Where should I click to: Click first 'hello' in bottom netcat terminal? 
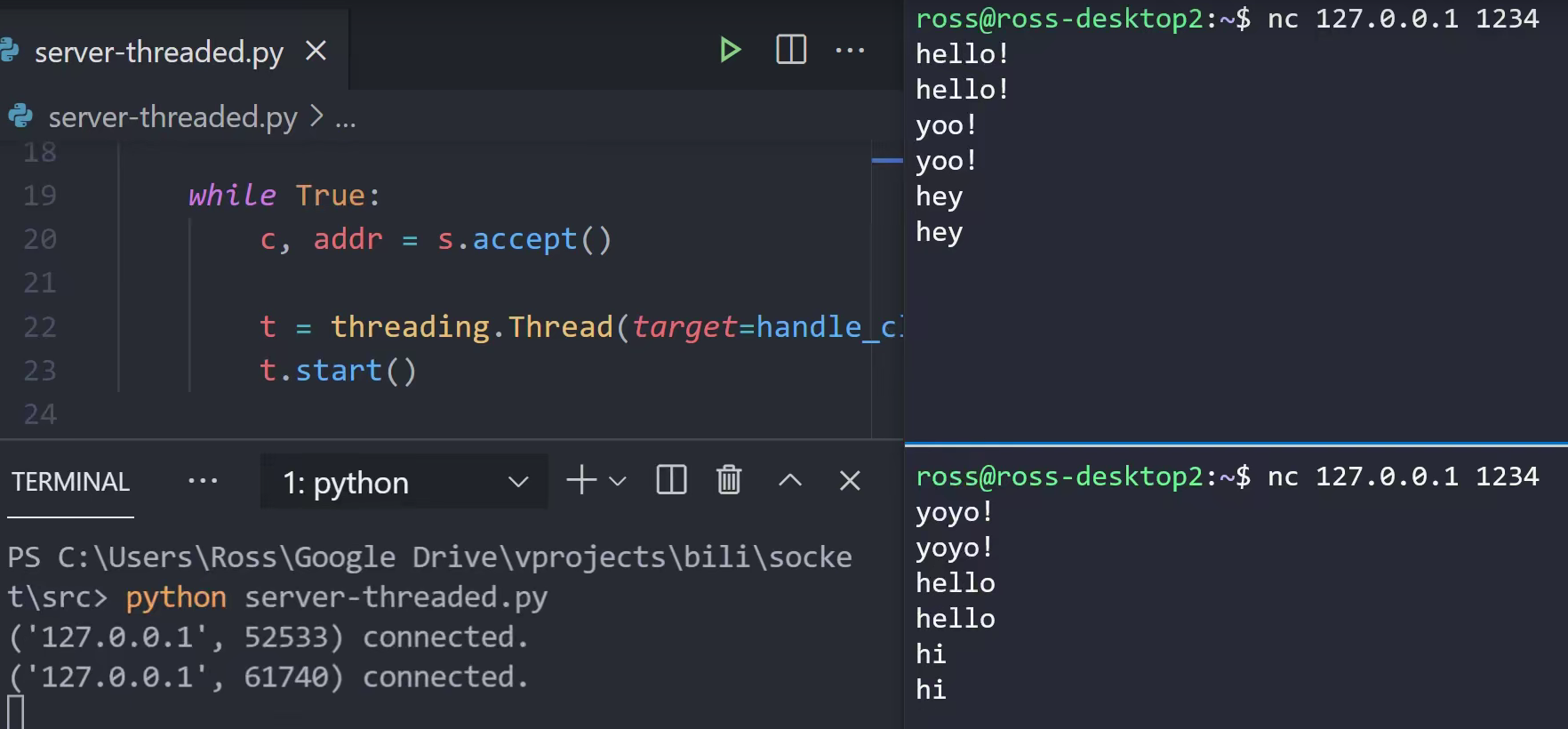(x=956, y=583)
